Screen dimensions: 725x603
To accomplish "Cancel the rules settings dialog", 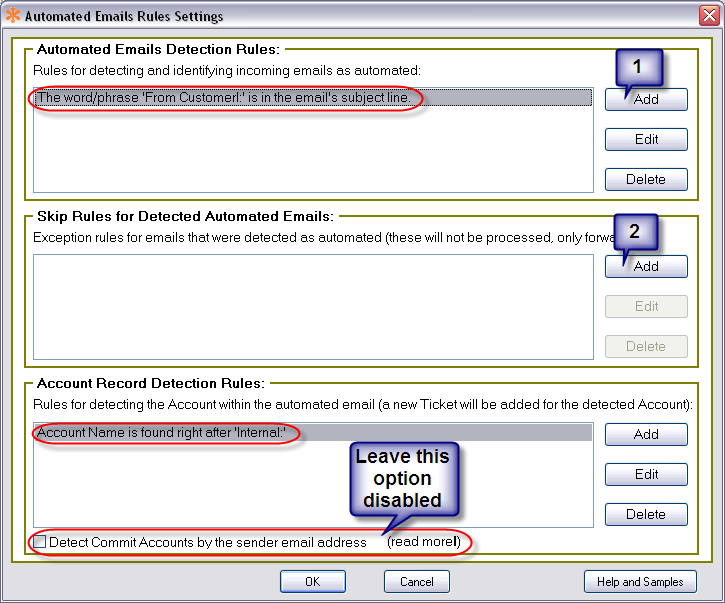I will tap(416, 581).
